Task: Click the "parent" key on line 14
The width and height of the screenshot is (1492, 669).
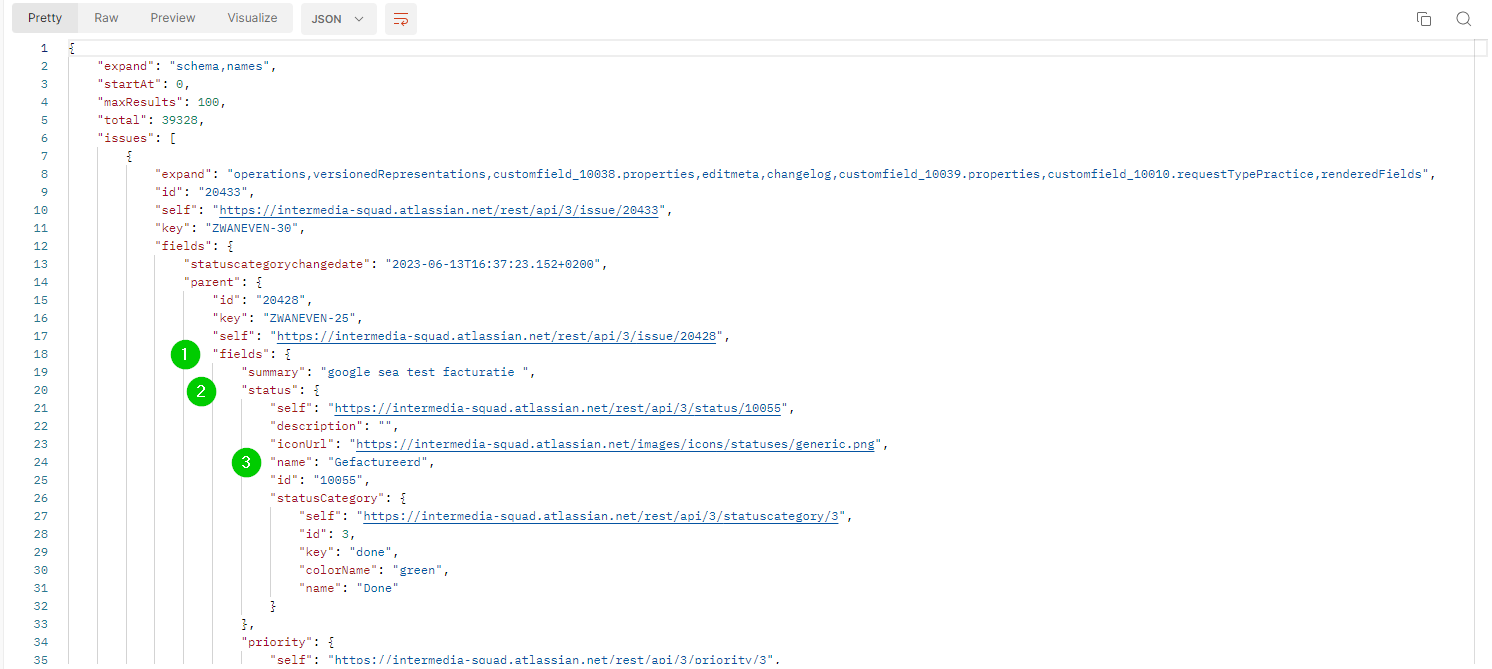Action: [214, 282]
